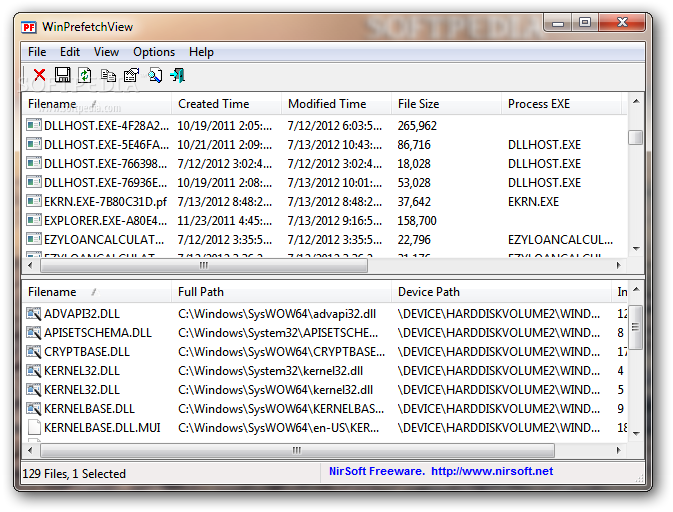Open the Help menu
Viewport: 673px width, 512px height.
click(x=201, y=52)
